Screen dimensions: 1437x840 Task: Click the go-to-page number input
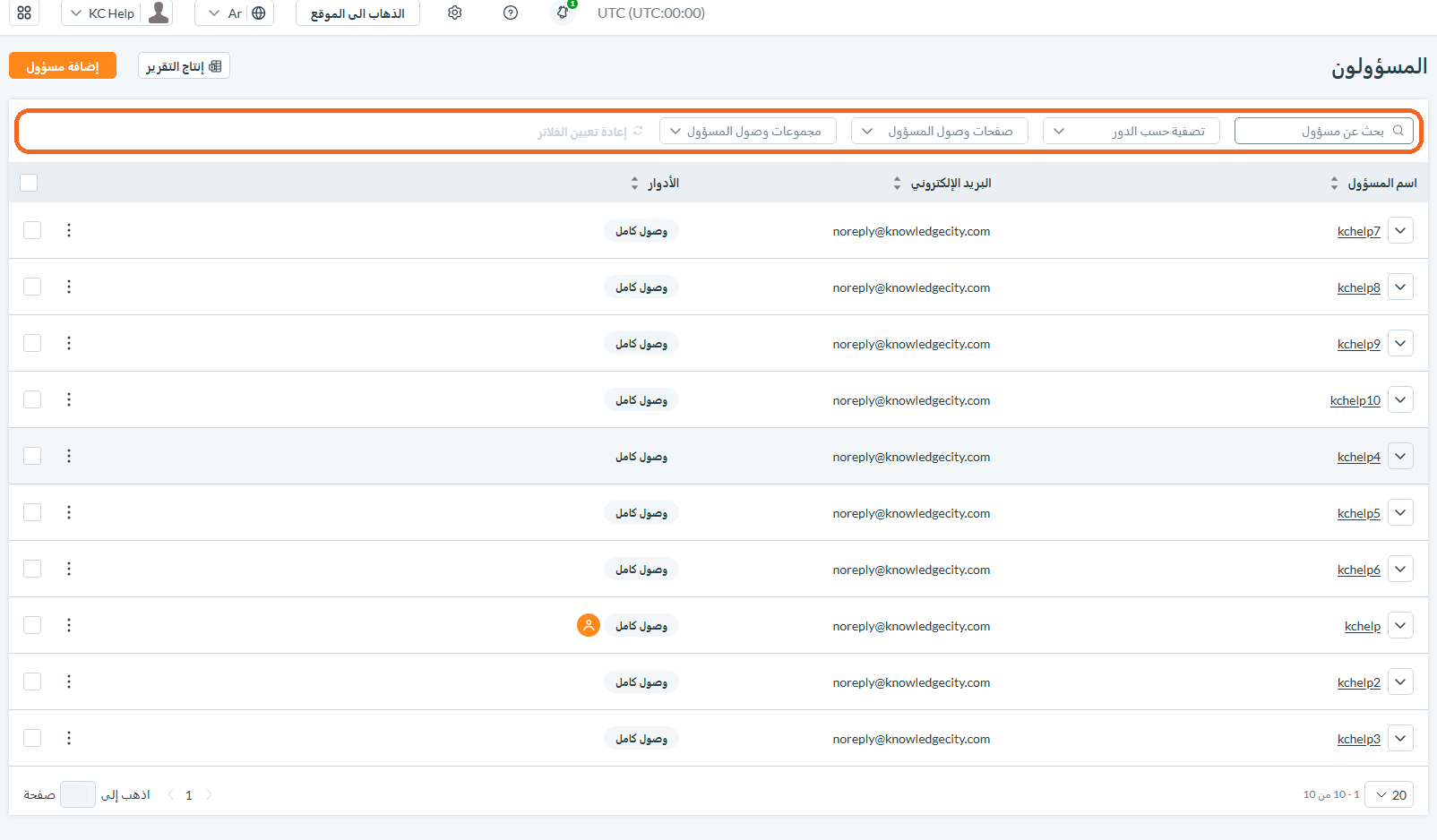pos(78,794)
